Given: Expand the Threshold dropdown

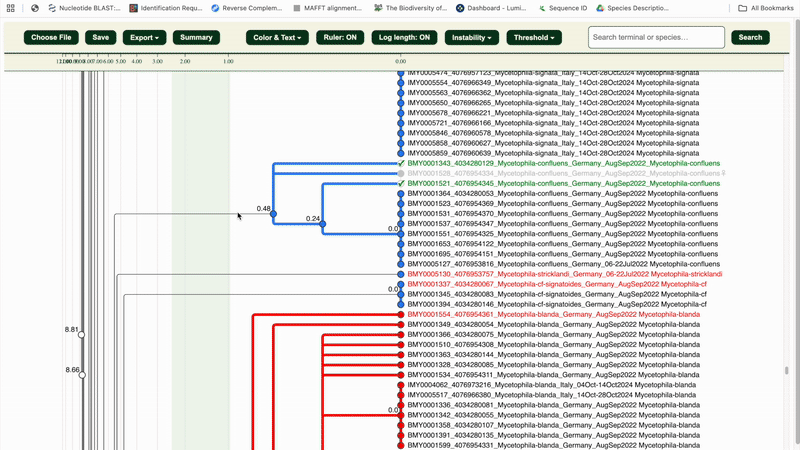Looking at the screenshot, I should pyautogui.click(x=534, y=38).
